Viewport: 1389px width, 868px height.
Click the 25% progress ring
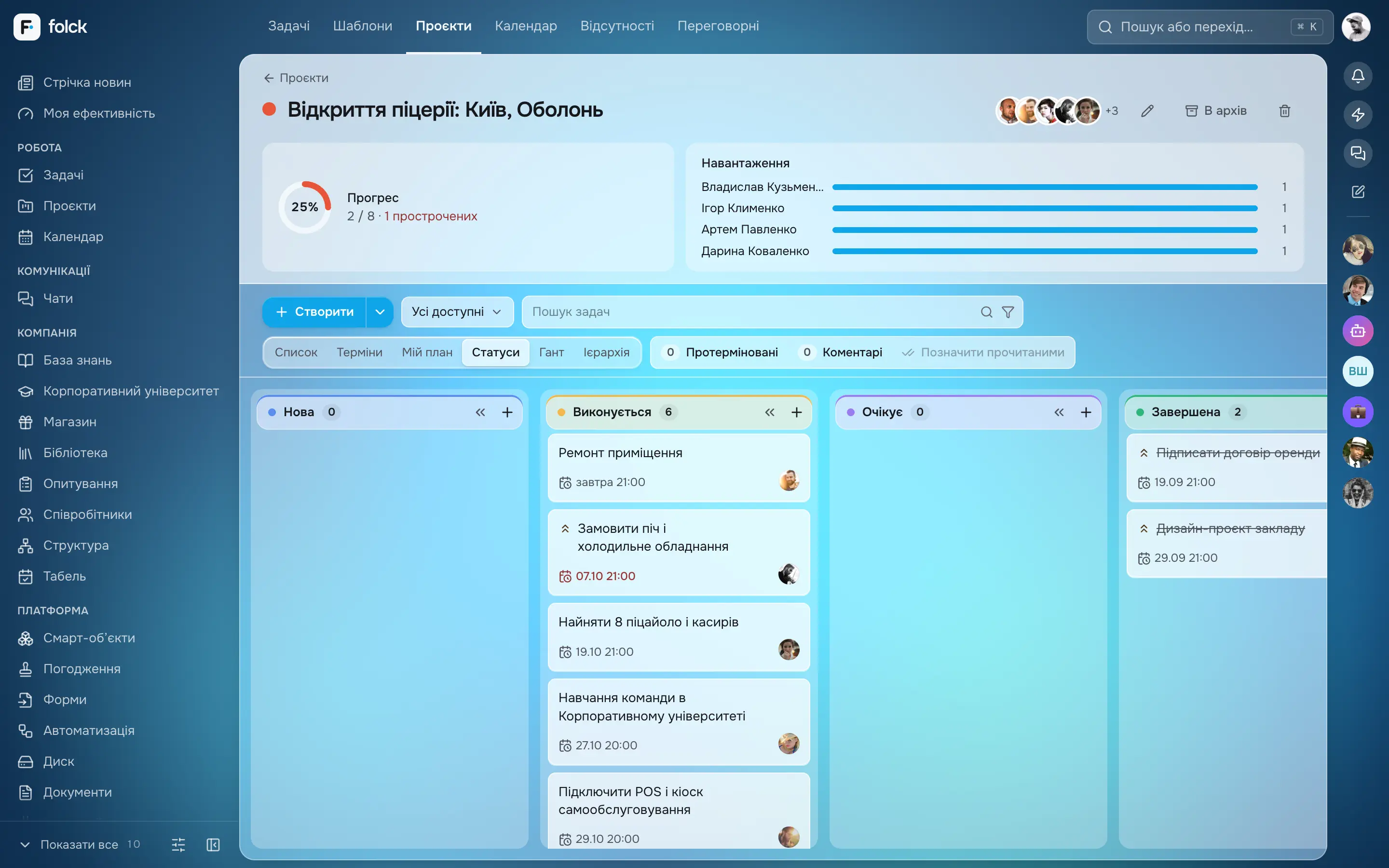point(304,207)
